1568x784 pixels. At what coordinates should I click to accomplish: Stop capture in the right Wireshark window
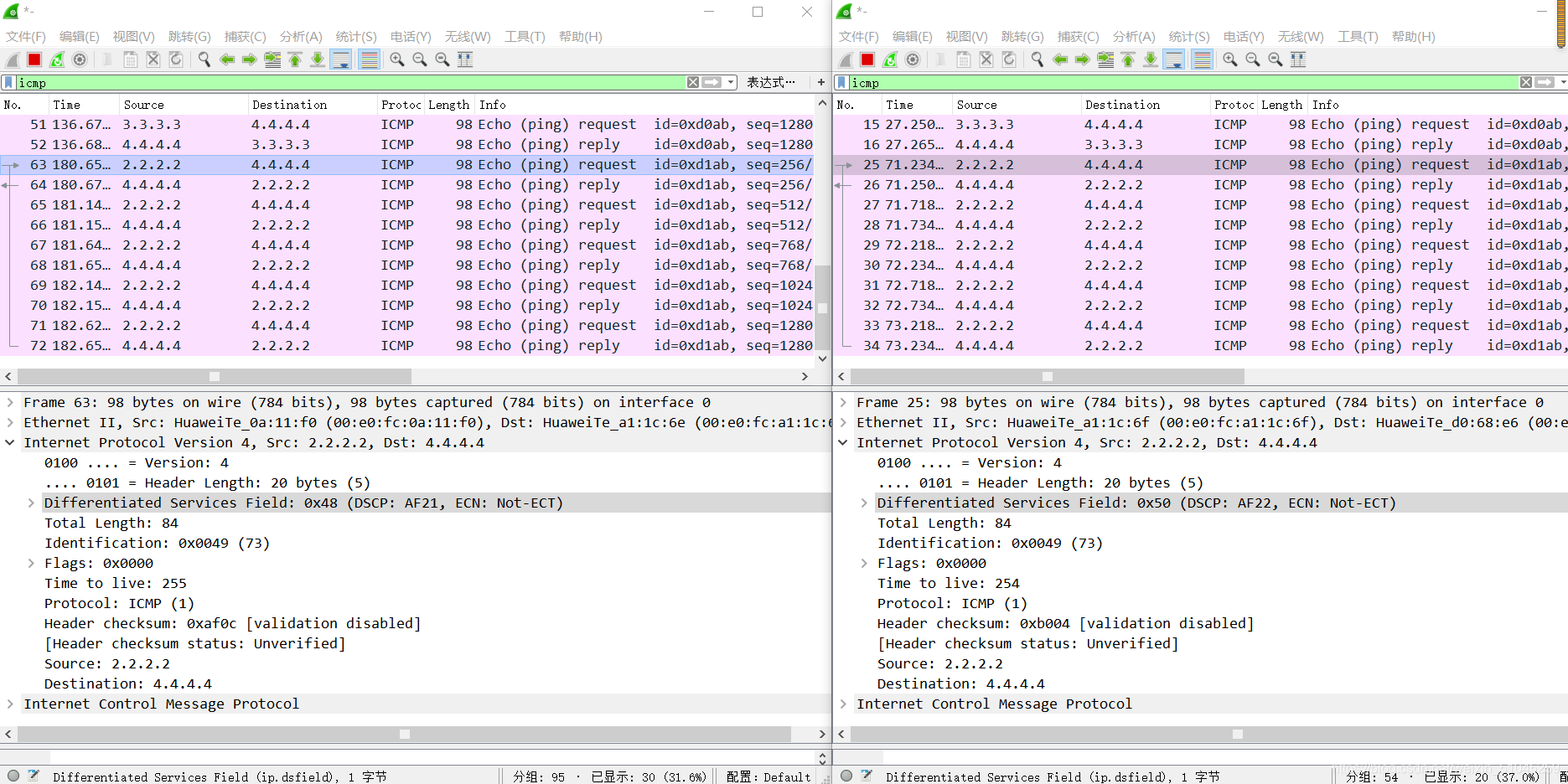pos(867,59)
